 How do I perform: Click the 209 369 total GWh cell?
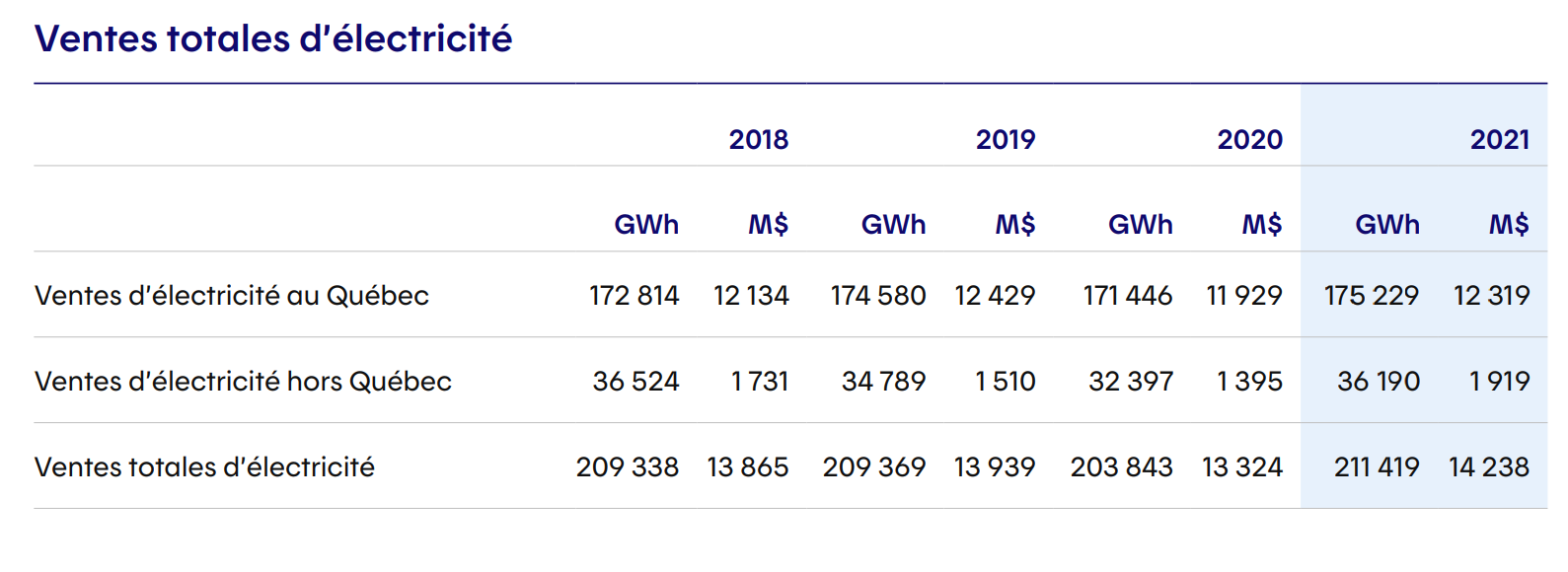tap(874, 467)
